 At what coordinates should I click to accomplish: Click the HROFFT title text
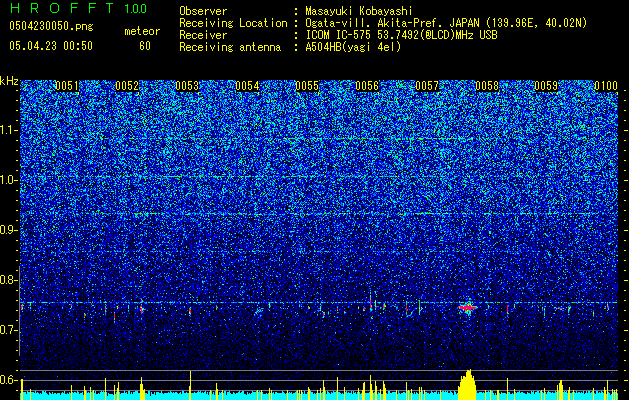[x=62, y=8]
